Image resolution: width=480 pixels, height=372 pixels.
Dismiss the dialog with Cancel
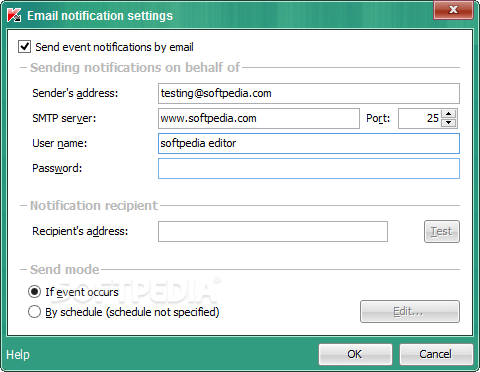pos(436,354)
